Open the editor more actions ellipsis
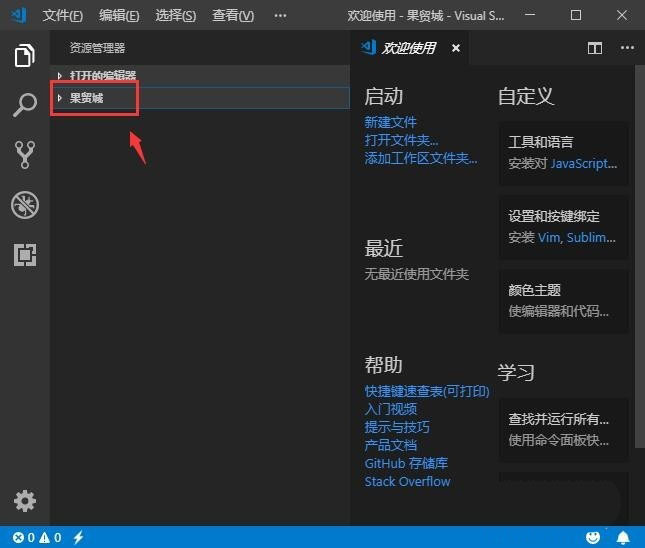Image resolution: width=645 pixels, height=548 pixels. 627,48
